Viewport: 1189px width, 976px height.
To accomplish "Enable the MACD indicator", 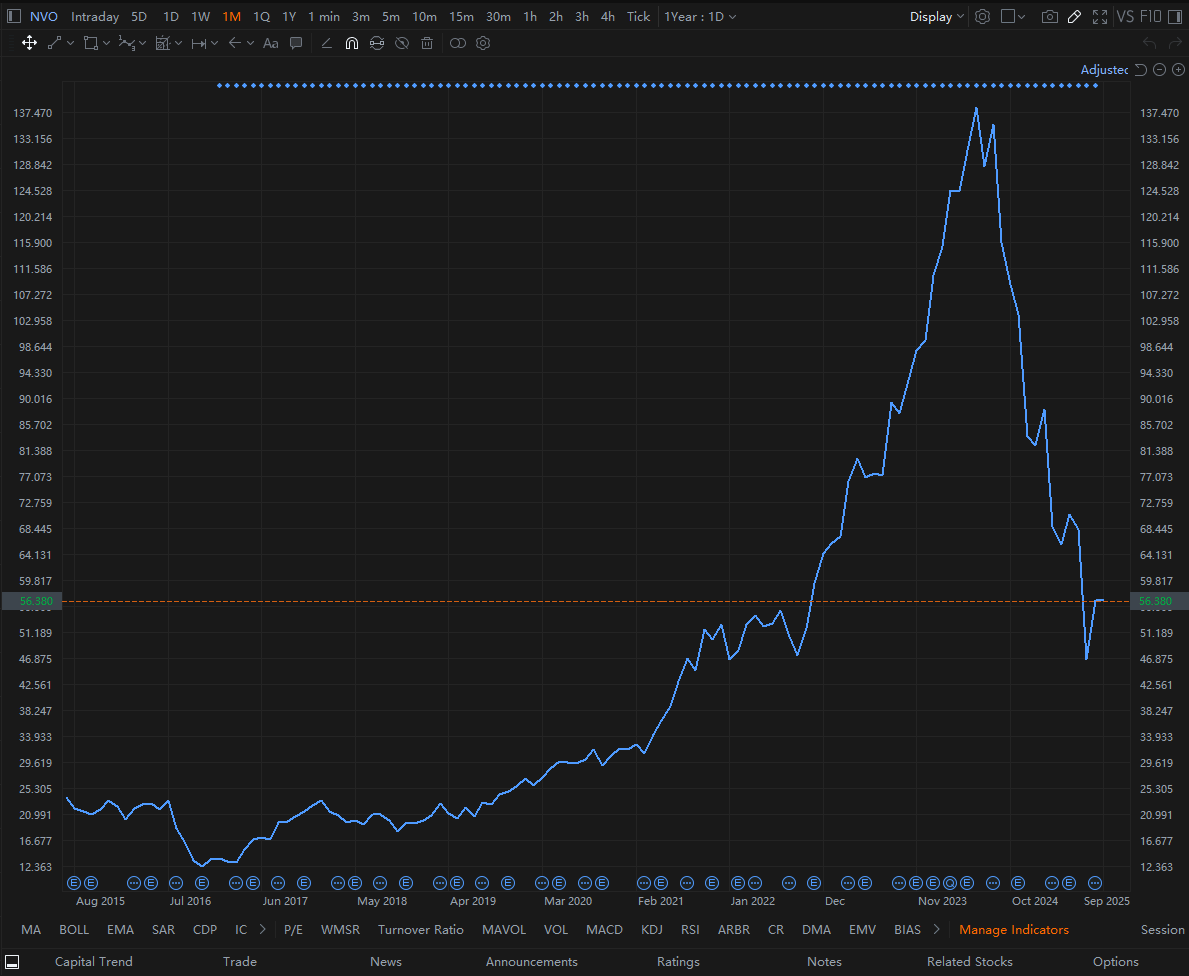I will [604, 929].
